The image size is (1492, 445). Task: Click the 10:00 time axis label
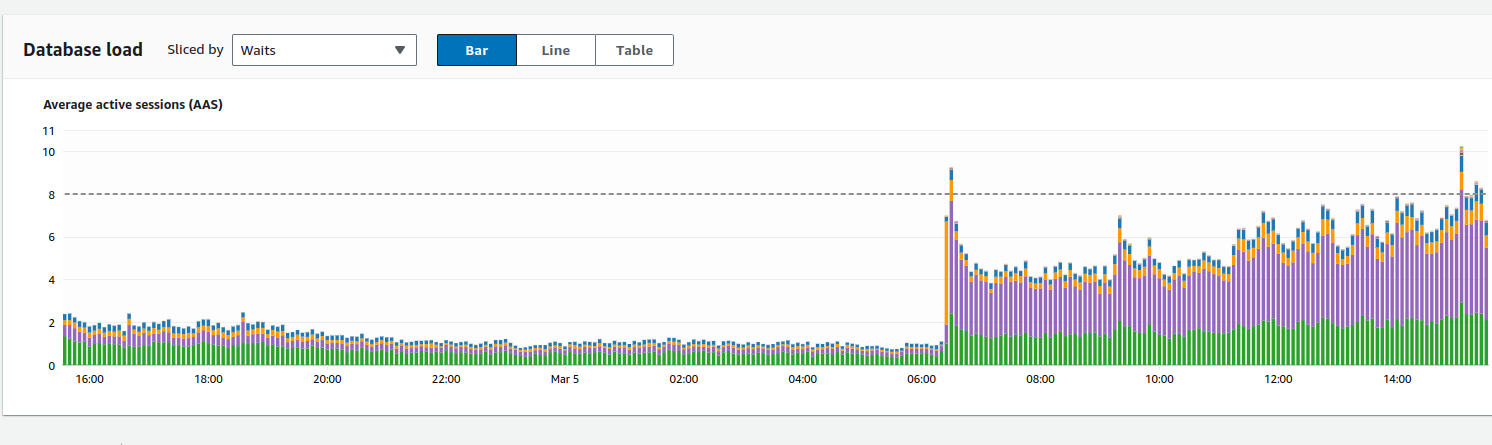click(x=1159, y=380)
